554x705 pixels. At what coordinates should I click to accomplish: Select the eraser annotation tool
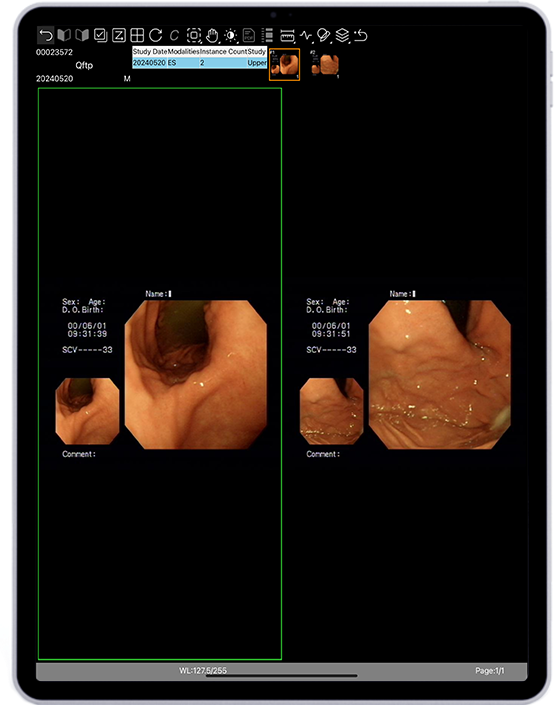324,35
